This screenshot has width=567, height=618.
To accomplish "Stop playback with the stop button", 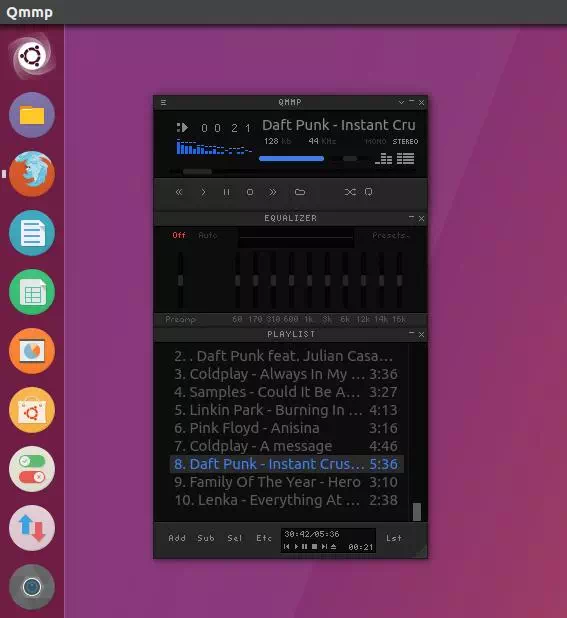I will click(x=250, y=192).
